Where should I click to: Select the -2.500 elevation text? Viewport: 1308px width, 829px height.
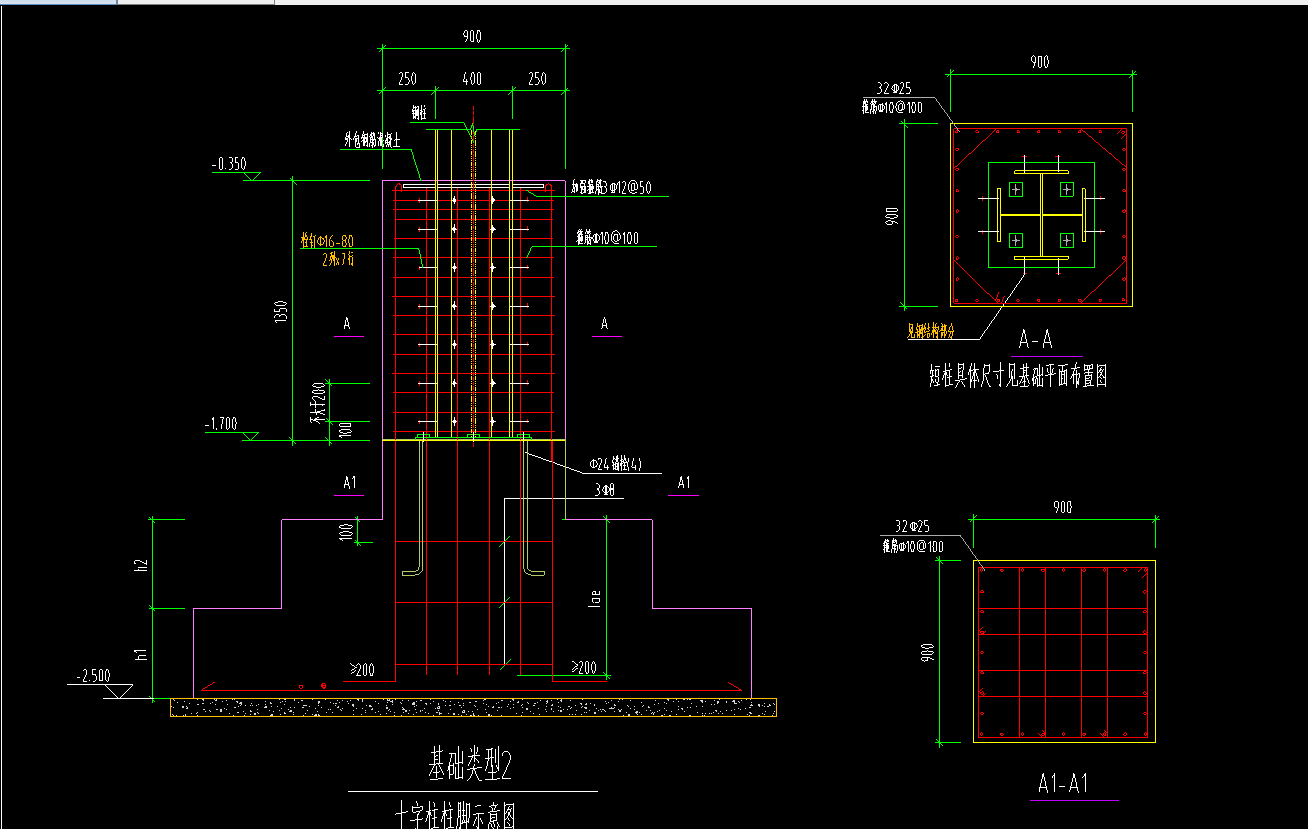(93, 676)
